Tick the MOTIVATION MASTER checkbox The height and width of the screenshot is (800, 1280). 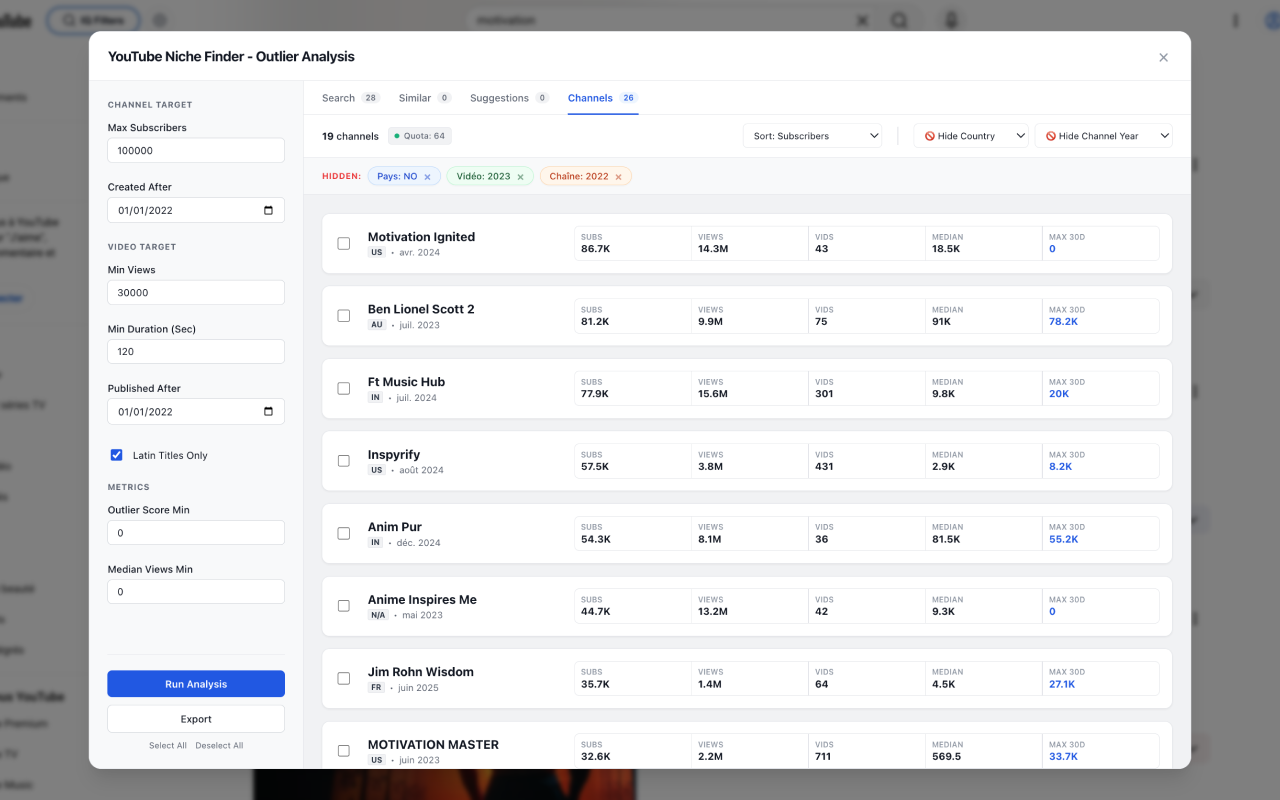(x=344, y=751)
